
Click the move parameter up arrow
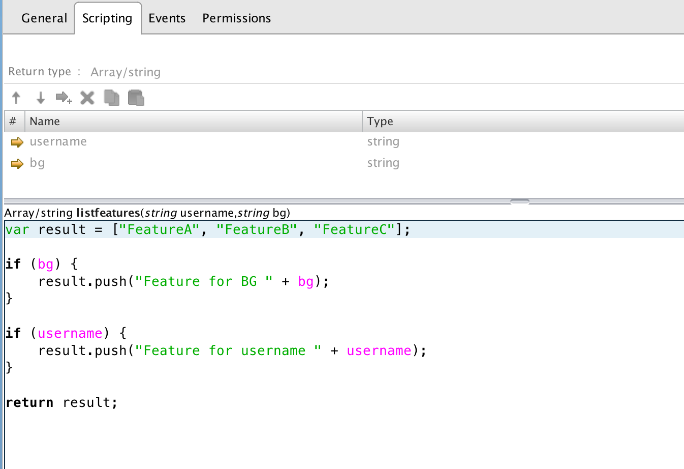click(x=17, y=98)
